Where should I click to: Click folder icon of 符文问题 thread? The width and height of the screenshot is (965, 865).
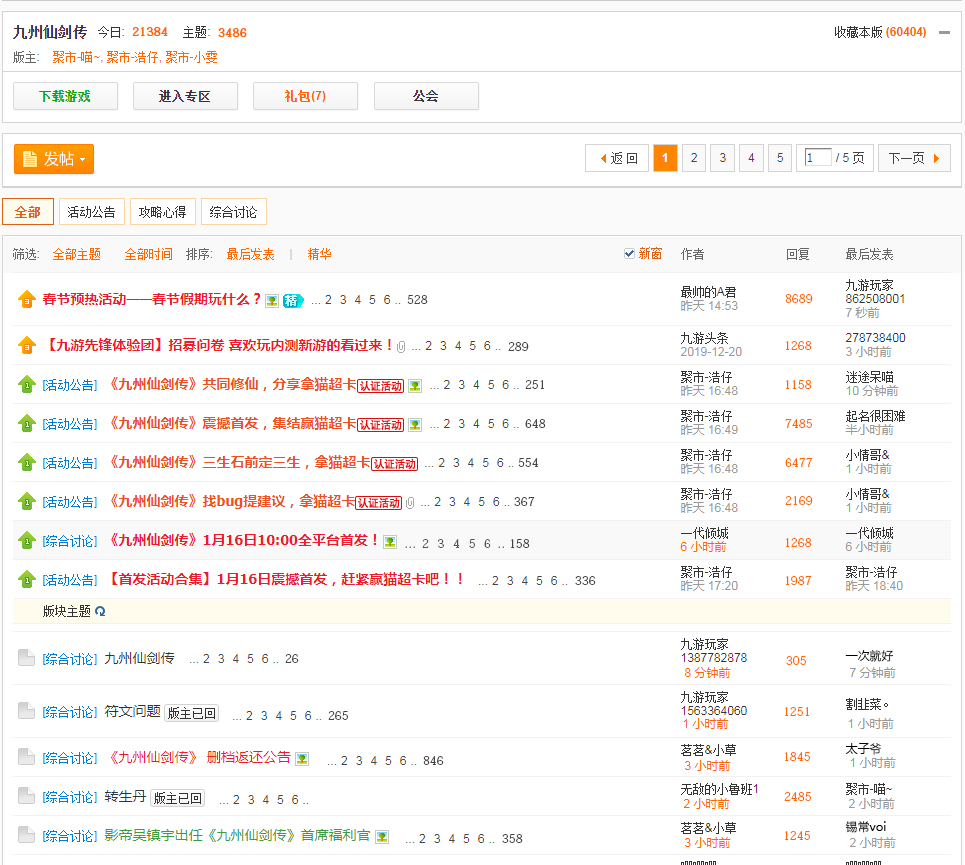[x=26, y=711]
